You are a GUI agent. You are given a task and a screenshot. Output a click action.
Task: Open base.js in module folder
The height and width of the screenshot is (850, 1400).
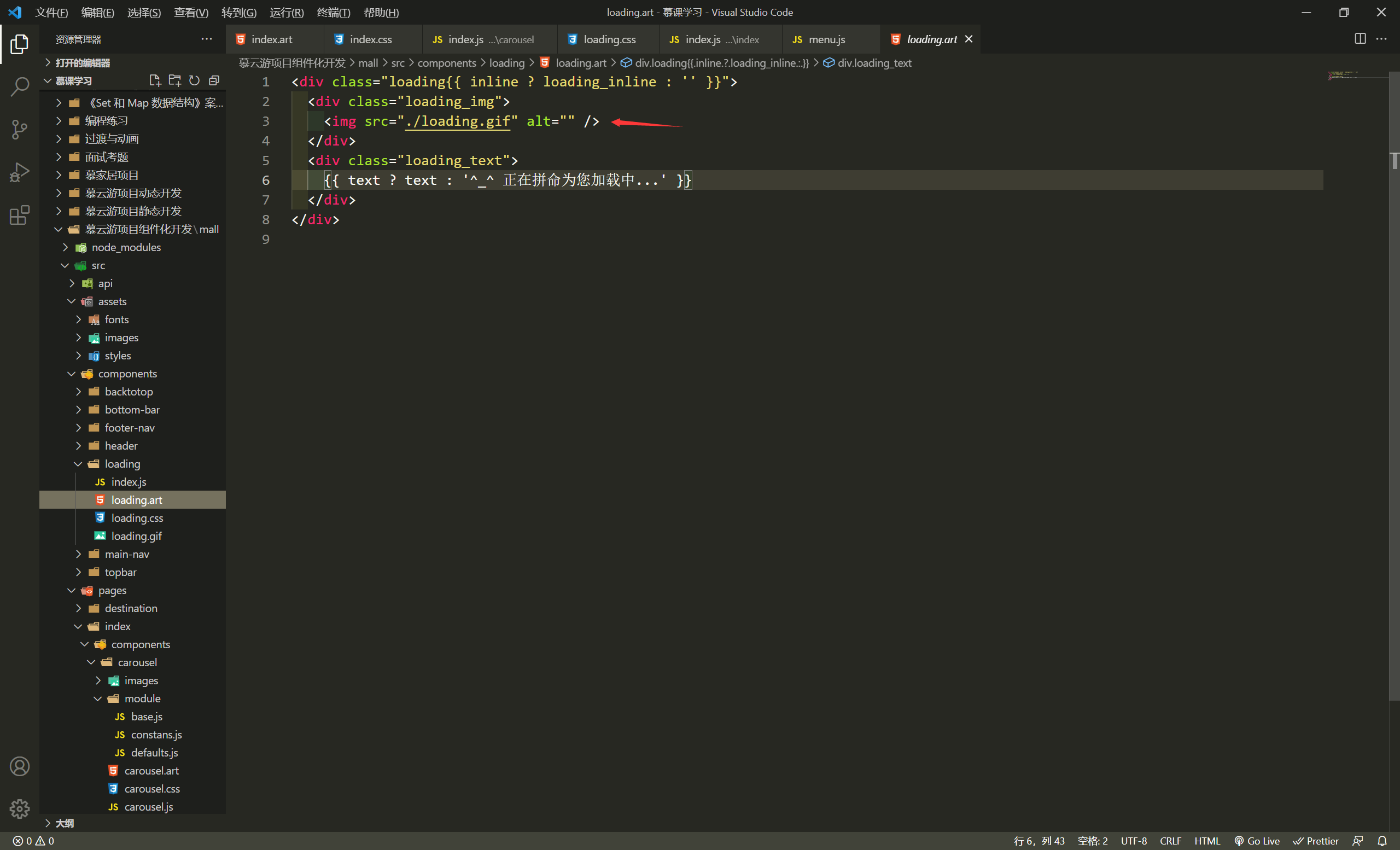click(147, 717)
